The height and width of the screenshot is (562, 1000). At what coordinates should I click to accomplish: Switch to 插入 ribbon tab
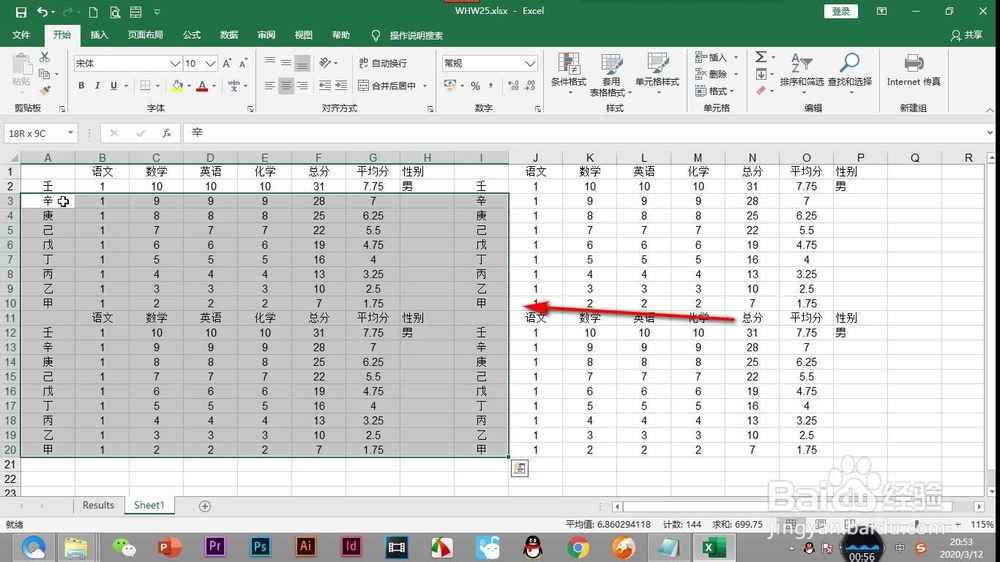(99, 35)
